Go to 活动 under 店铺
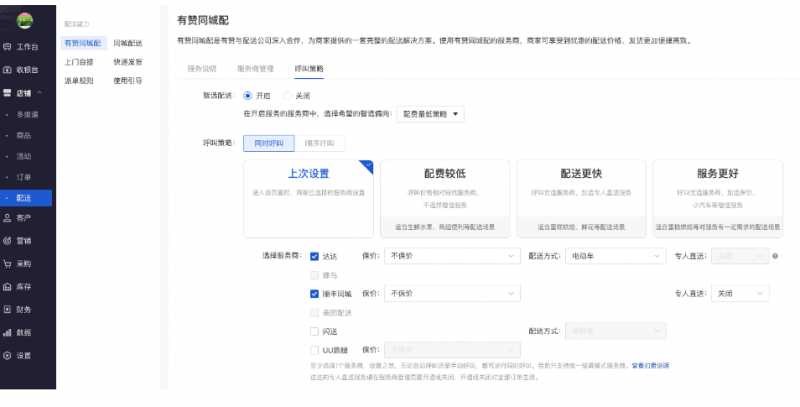The width and height of the screenshot is (800, 407). pos(24,157)
